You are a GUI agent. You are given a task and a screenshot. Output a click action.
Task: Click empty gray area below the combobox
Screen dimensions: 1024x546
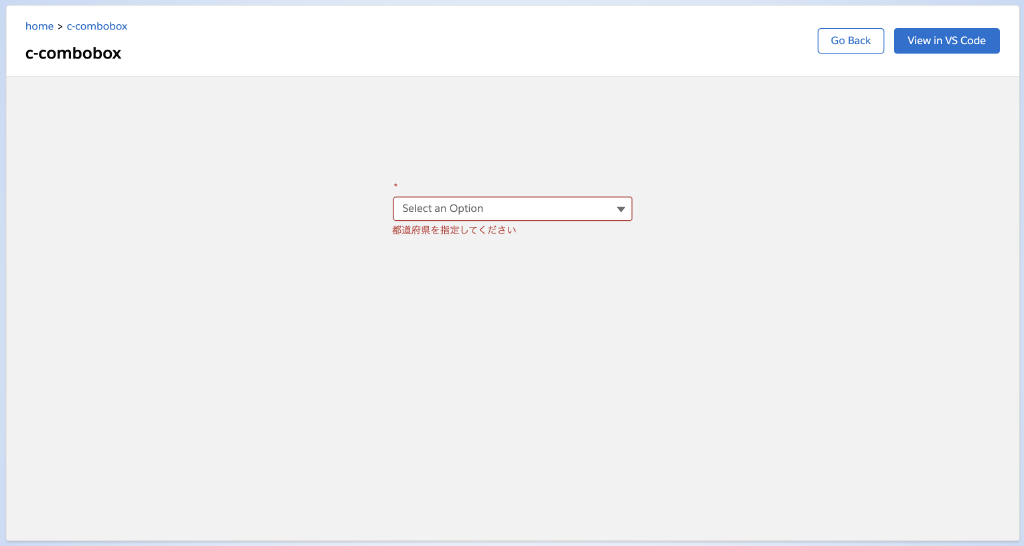(512, 380)
